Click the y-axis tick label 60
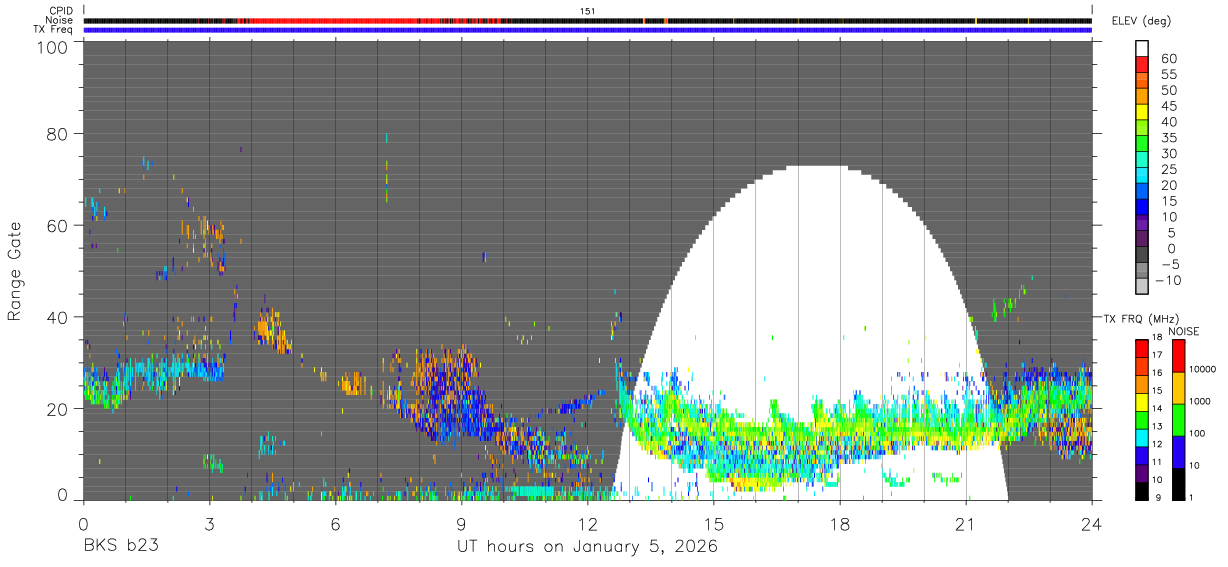 (x=57, y=225)
